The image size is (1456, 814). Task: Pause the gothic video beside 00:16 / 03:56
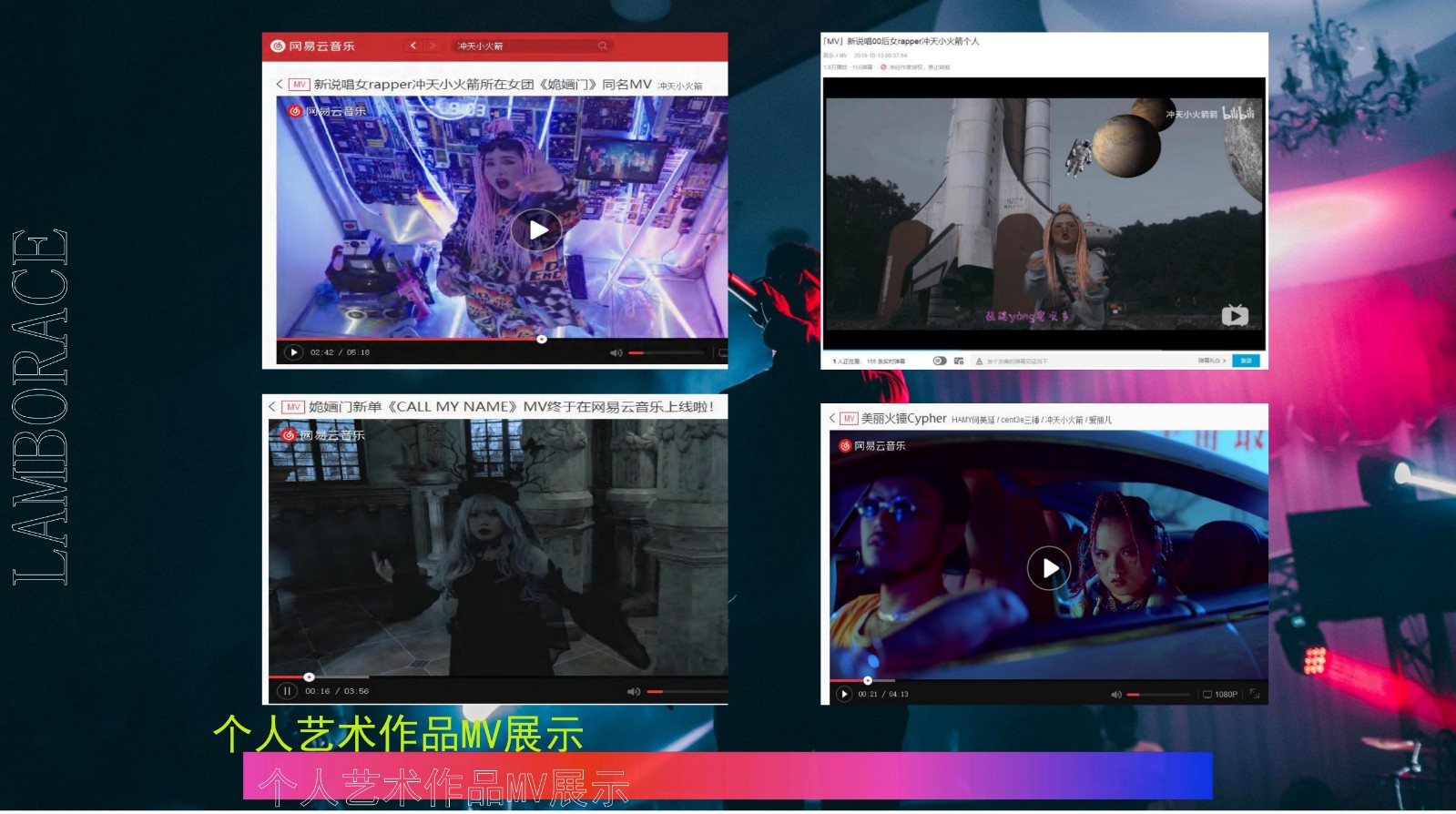[287, 691]
